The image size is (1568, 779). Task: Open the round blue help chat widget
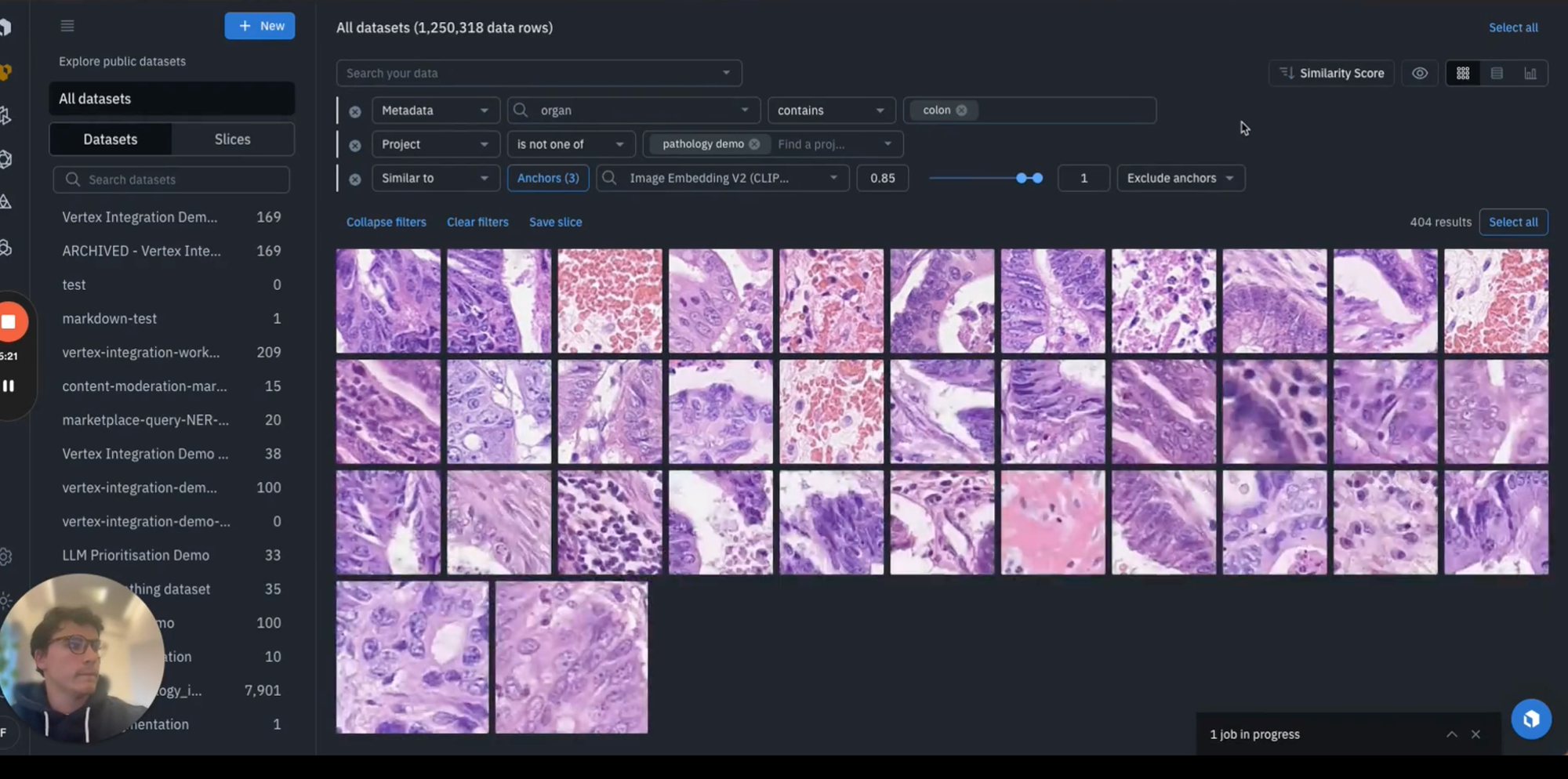tap(1531, 719)
